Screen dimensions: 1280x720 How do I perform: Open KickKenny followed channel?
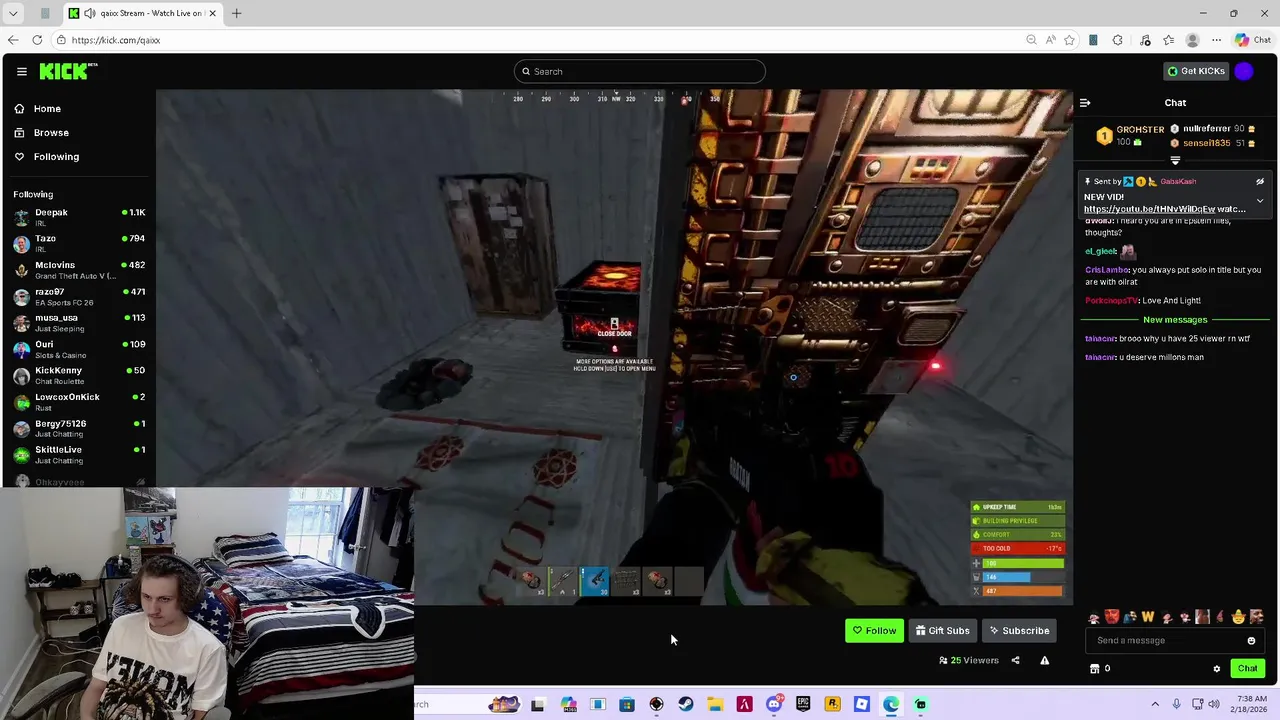pyautogui.click(x=77, y=375)
